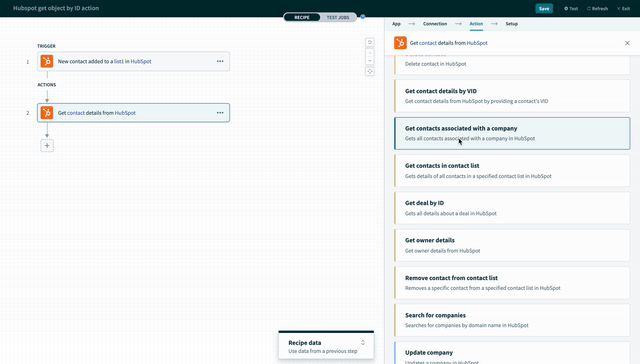Expand the Recipe data panel
640x364 pixels.
coord(363,343)
